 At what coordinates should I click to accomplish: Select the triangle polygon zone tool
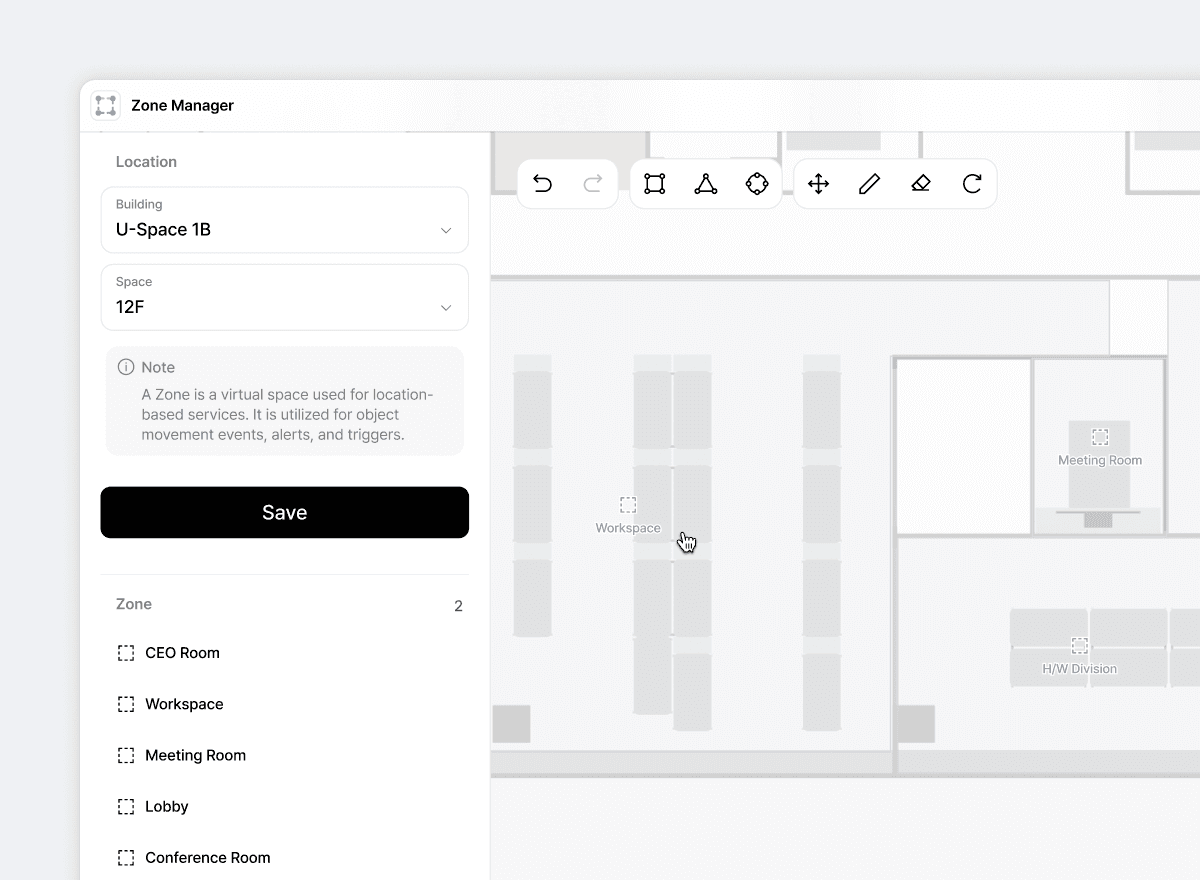coord(706,184)
